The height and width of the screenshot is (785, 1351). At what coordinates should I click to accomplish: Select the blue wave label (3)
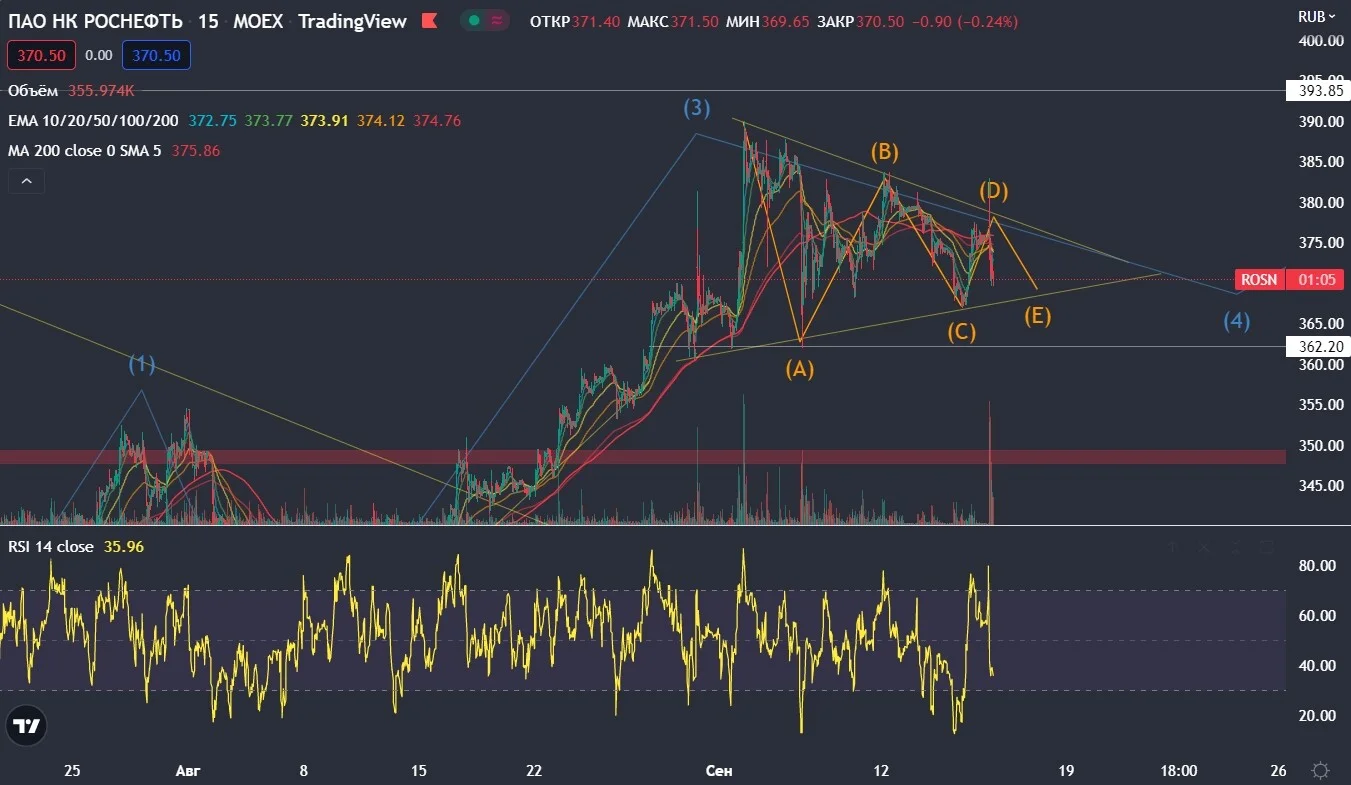pos(697,108)
